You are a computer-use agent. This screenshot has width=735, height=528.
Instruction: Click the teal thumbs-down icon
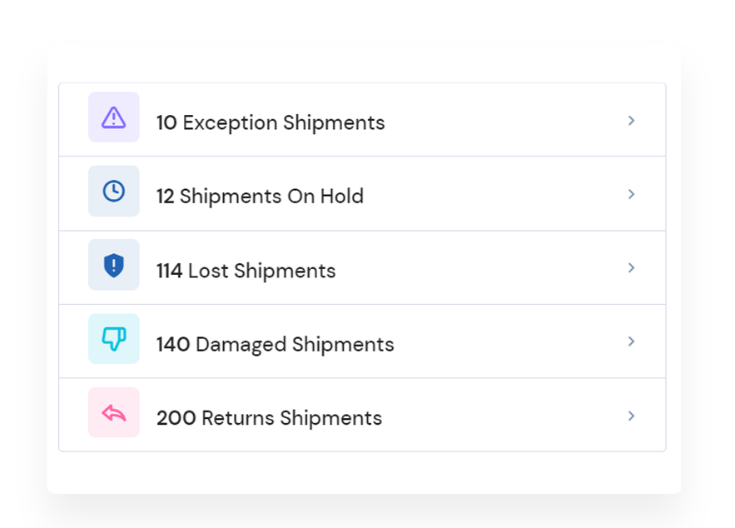[x=114, y=339]
